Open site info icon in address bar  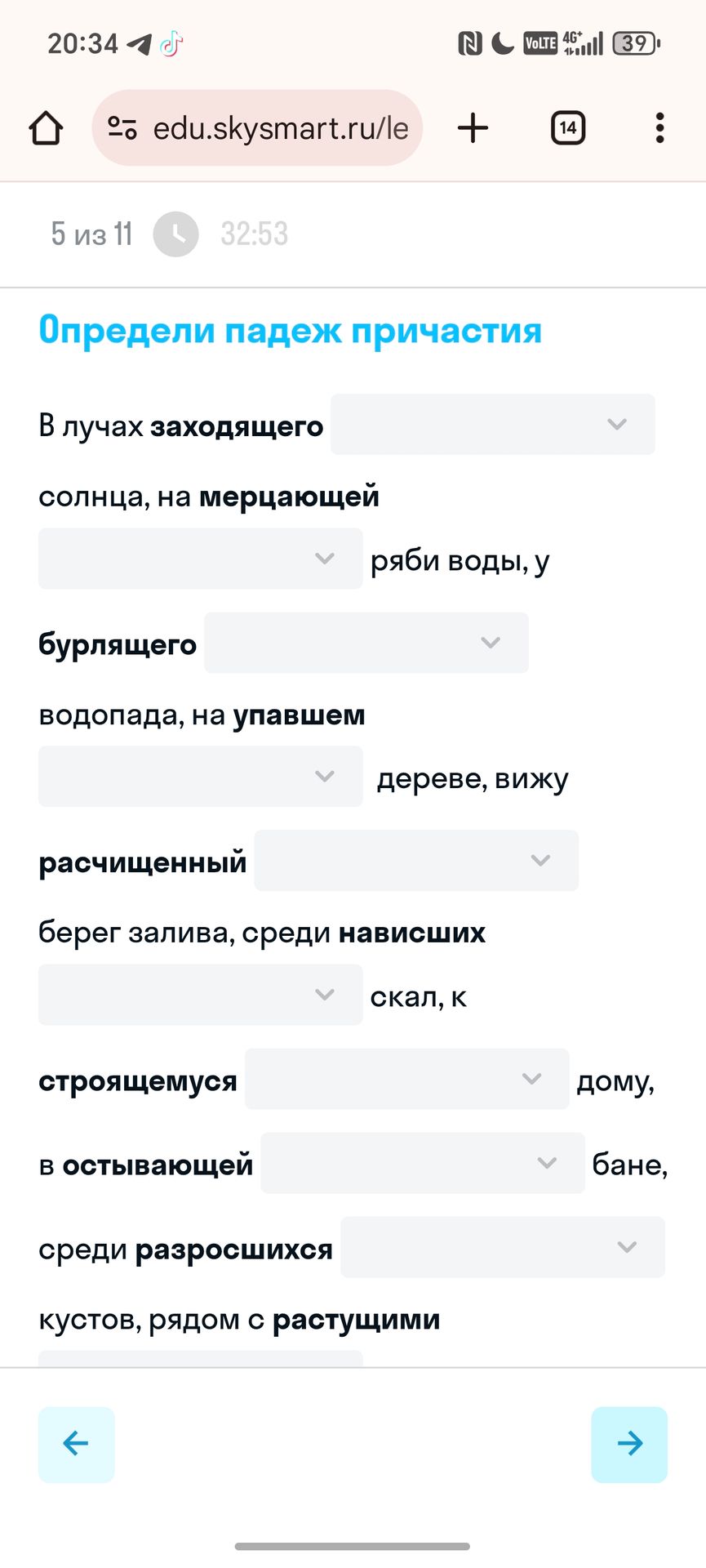(x=122, y=128)
